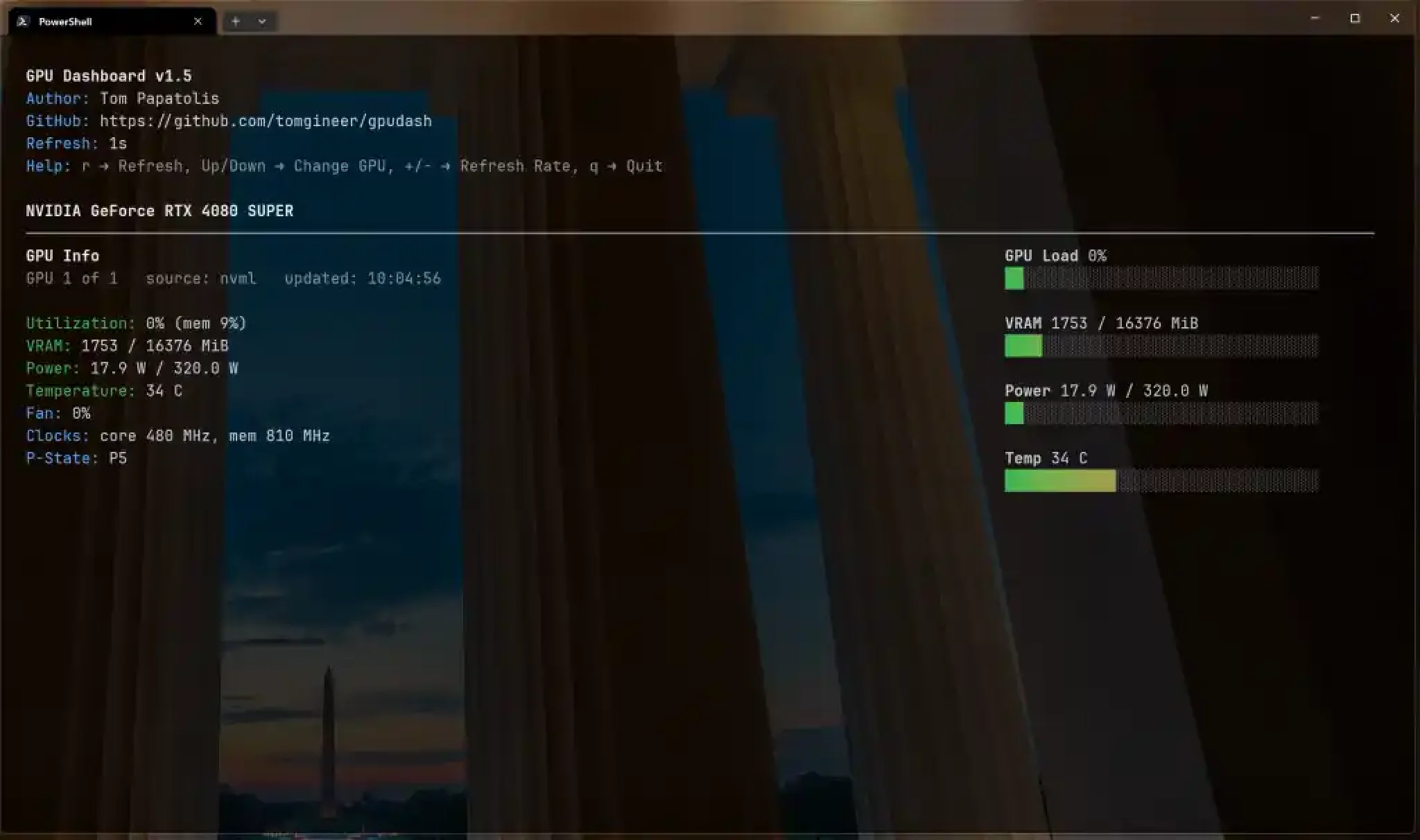Click 'NVIDIA GeForce RTX 4080 SUPER' heading
1420x840 pixels.
coord(159,211)
